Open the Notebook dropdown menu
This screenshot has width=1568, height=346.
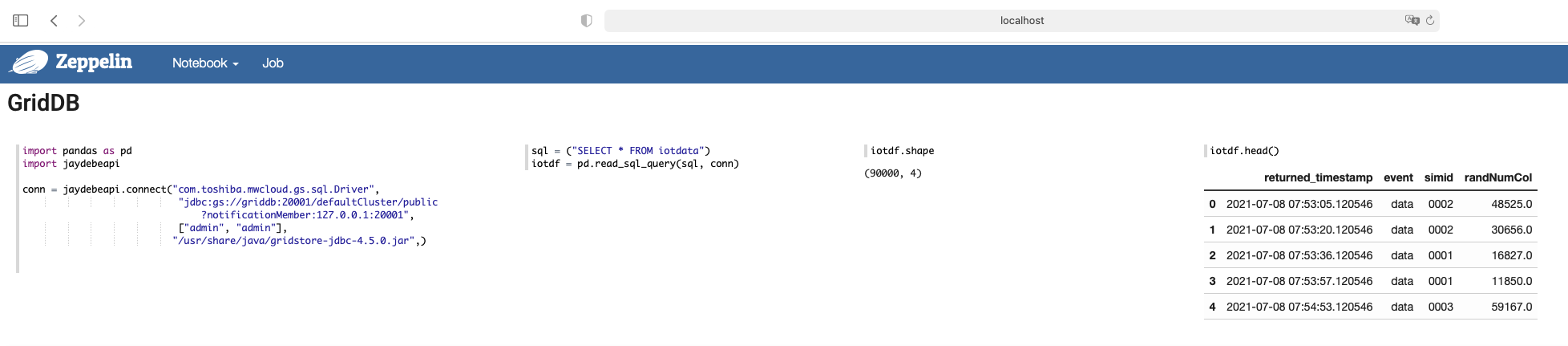(205, 63)
